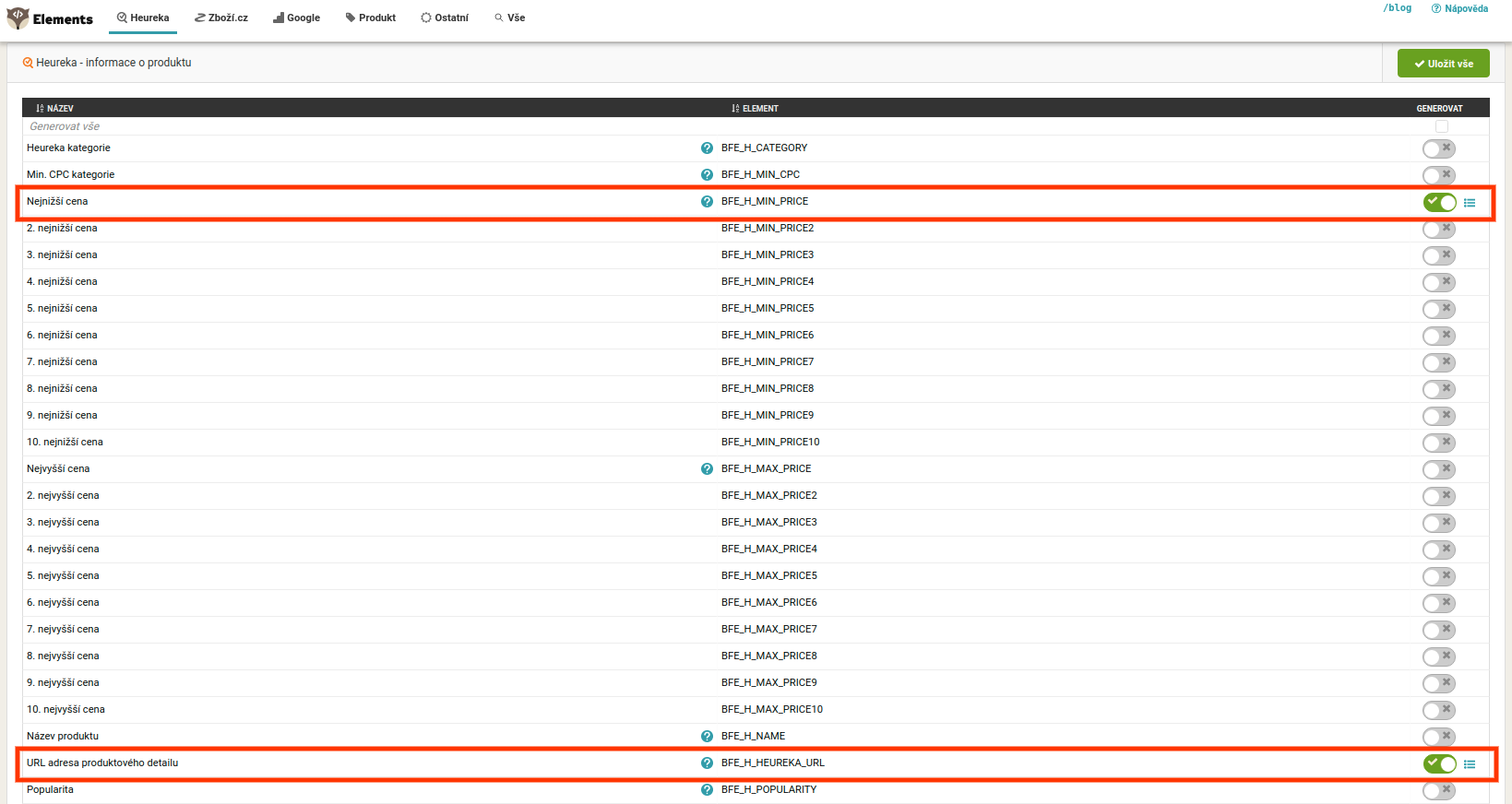Disable the Nejnižší cena toggle

[x=1439, y=202]
